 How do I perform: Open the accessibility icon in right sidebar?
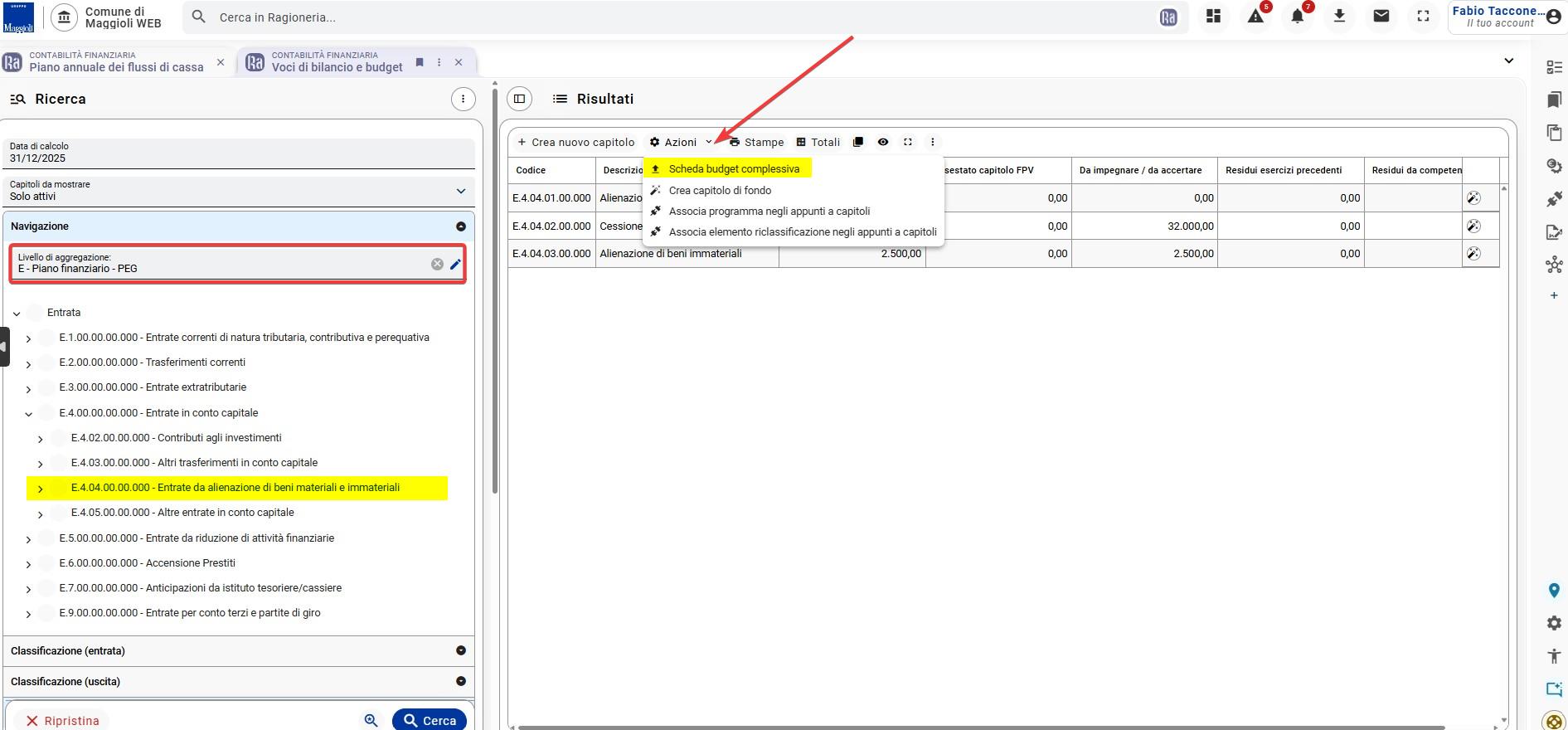(1554, 656)
